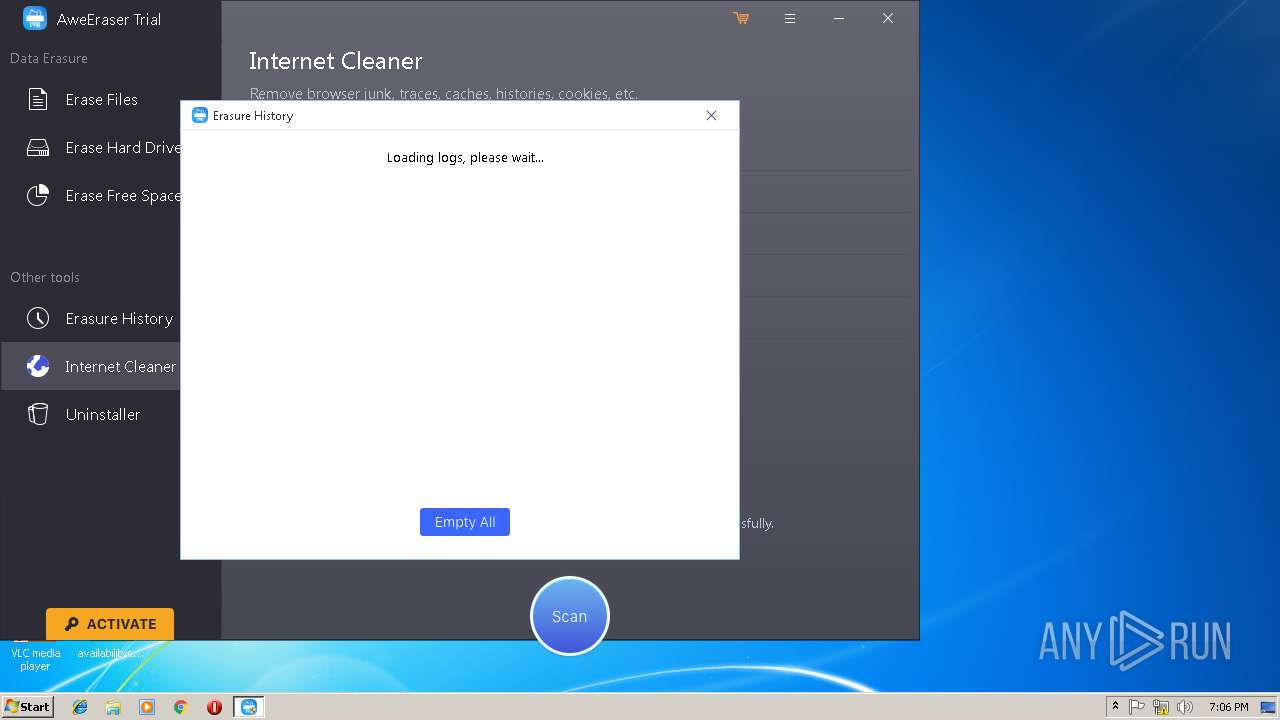Show hidden system tray icons
1280x720 pixels.
[1115, 707]
